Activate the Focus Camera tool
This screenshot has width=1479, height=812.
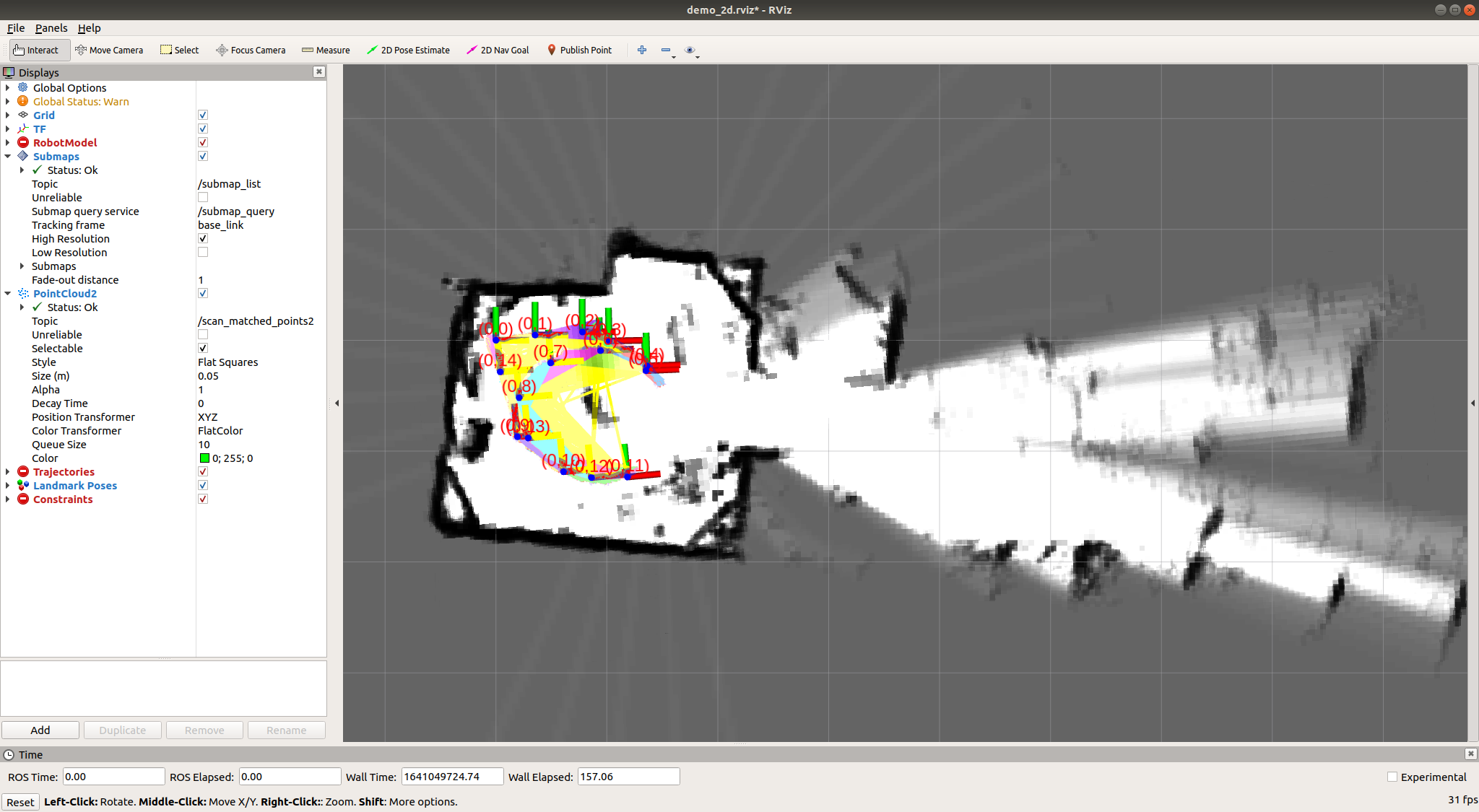(x=251, y=50)
